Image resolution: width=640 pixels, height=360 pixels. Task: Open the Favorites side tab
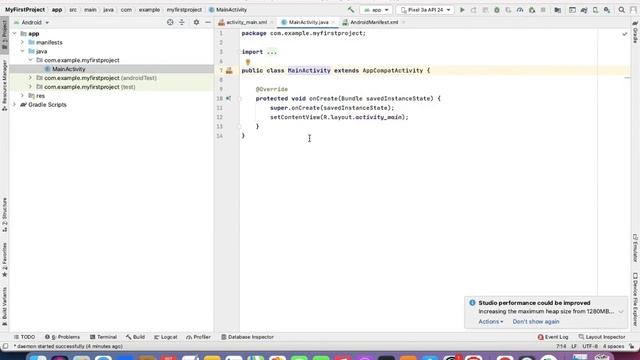4,260
